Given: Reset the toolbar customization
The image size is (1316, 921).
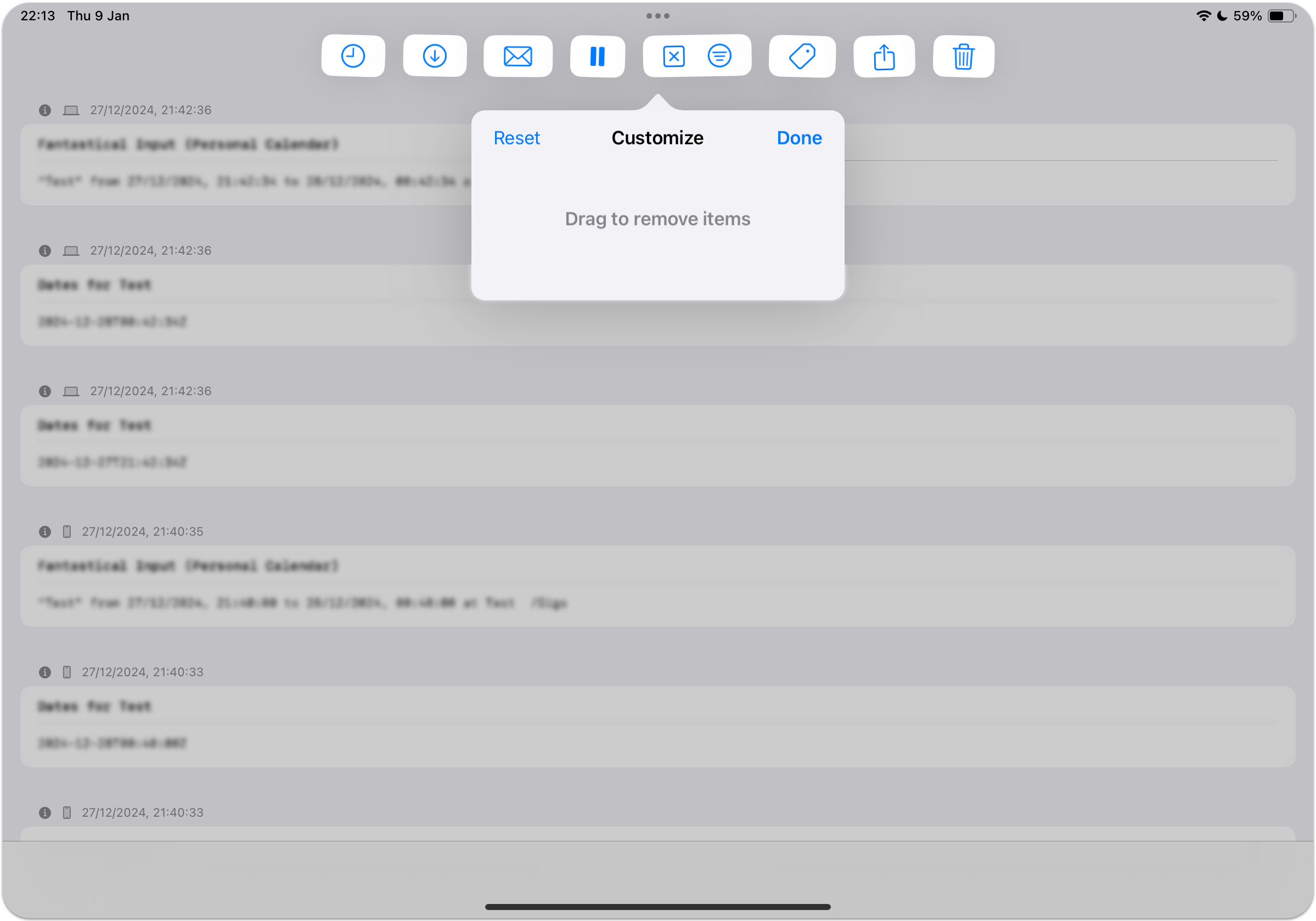Looking at the screenshot, I should click(516, 138).
